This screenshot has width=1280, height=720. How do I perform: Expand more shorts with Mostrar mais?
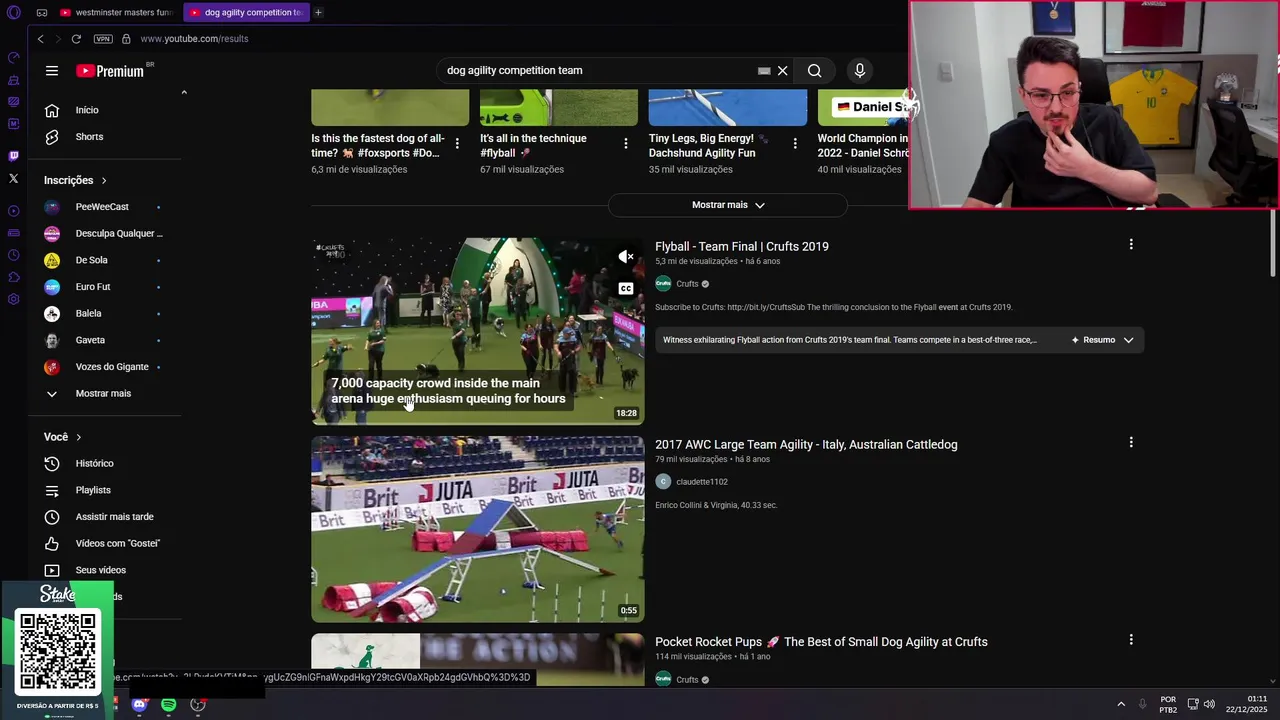coord(728,205)
